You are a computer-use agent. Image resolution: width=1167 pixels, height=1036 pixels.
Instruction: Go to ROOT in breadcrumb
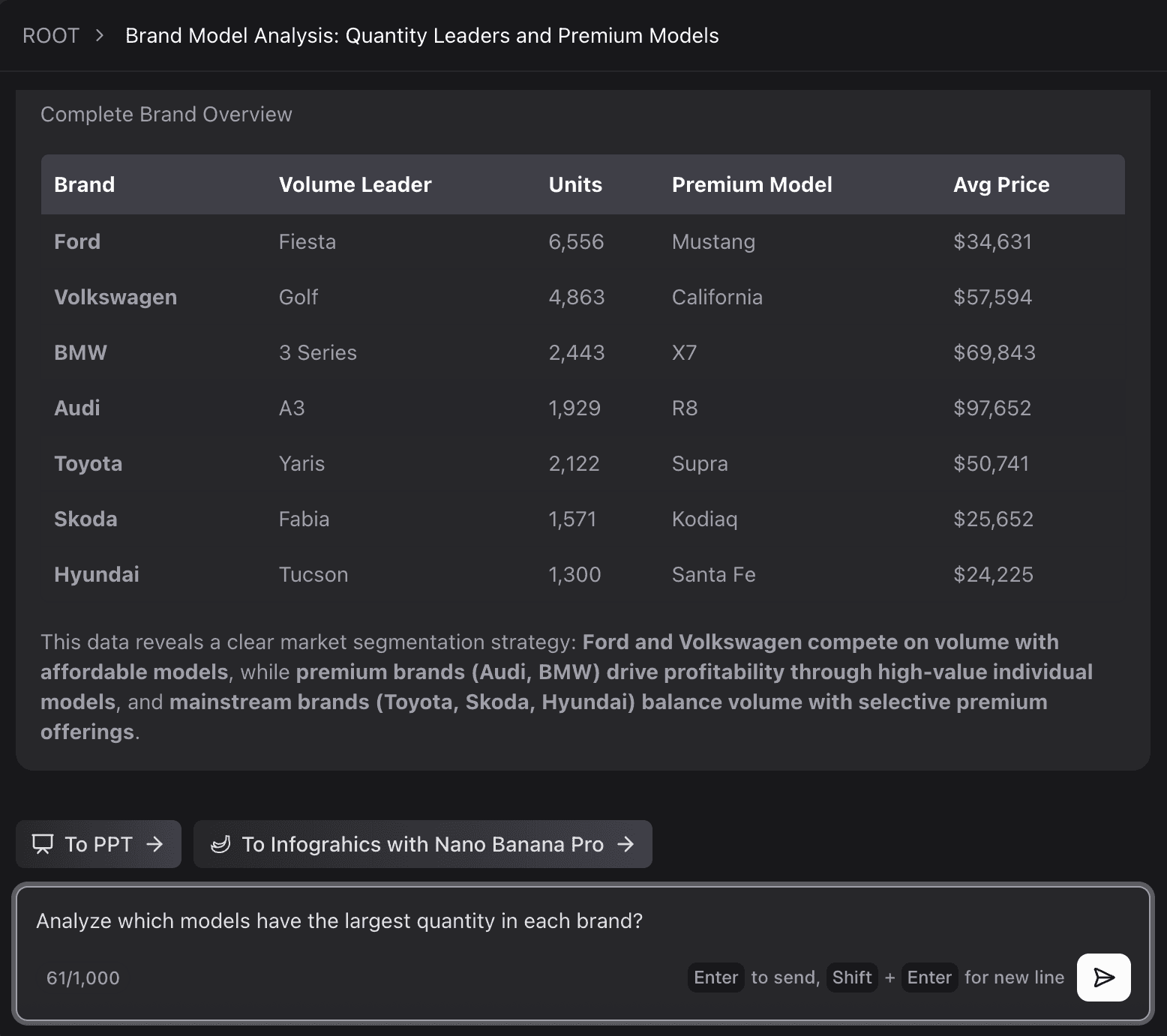pos(51,36)
